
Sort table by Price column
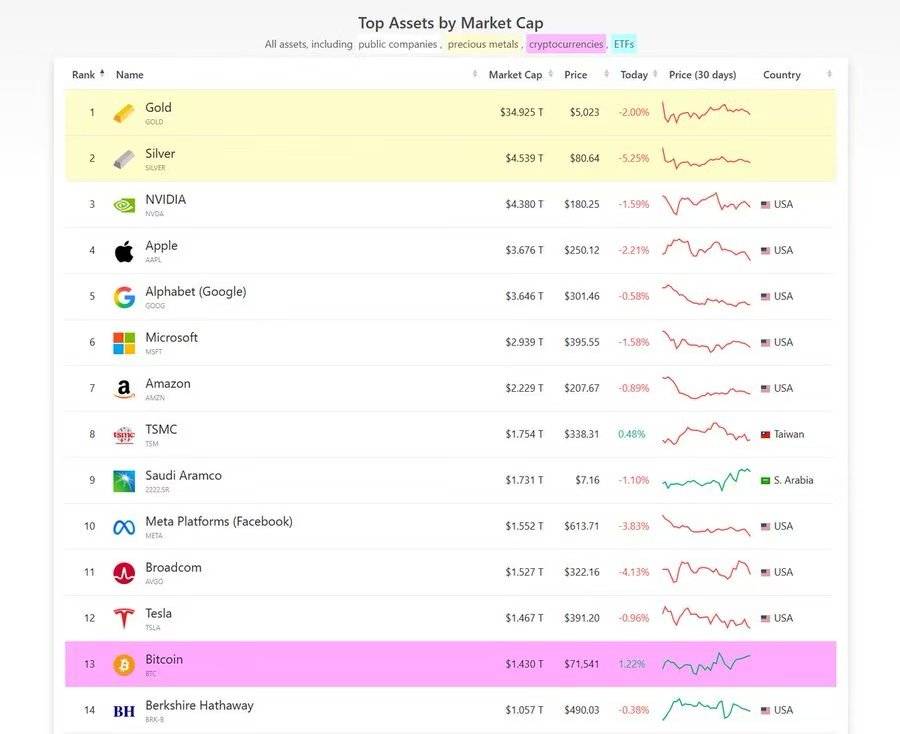(x=575, y=75)
